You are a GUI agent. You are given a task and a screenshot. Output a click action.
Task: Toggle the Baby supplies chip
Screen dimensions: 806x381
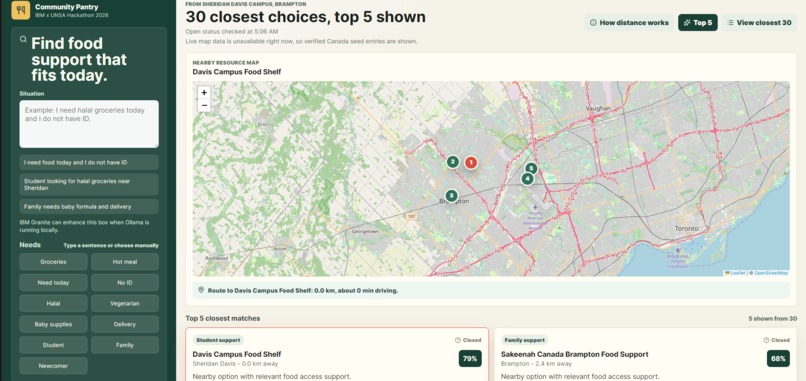53,324
